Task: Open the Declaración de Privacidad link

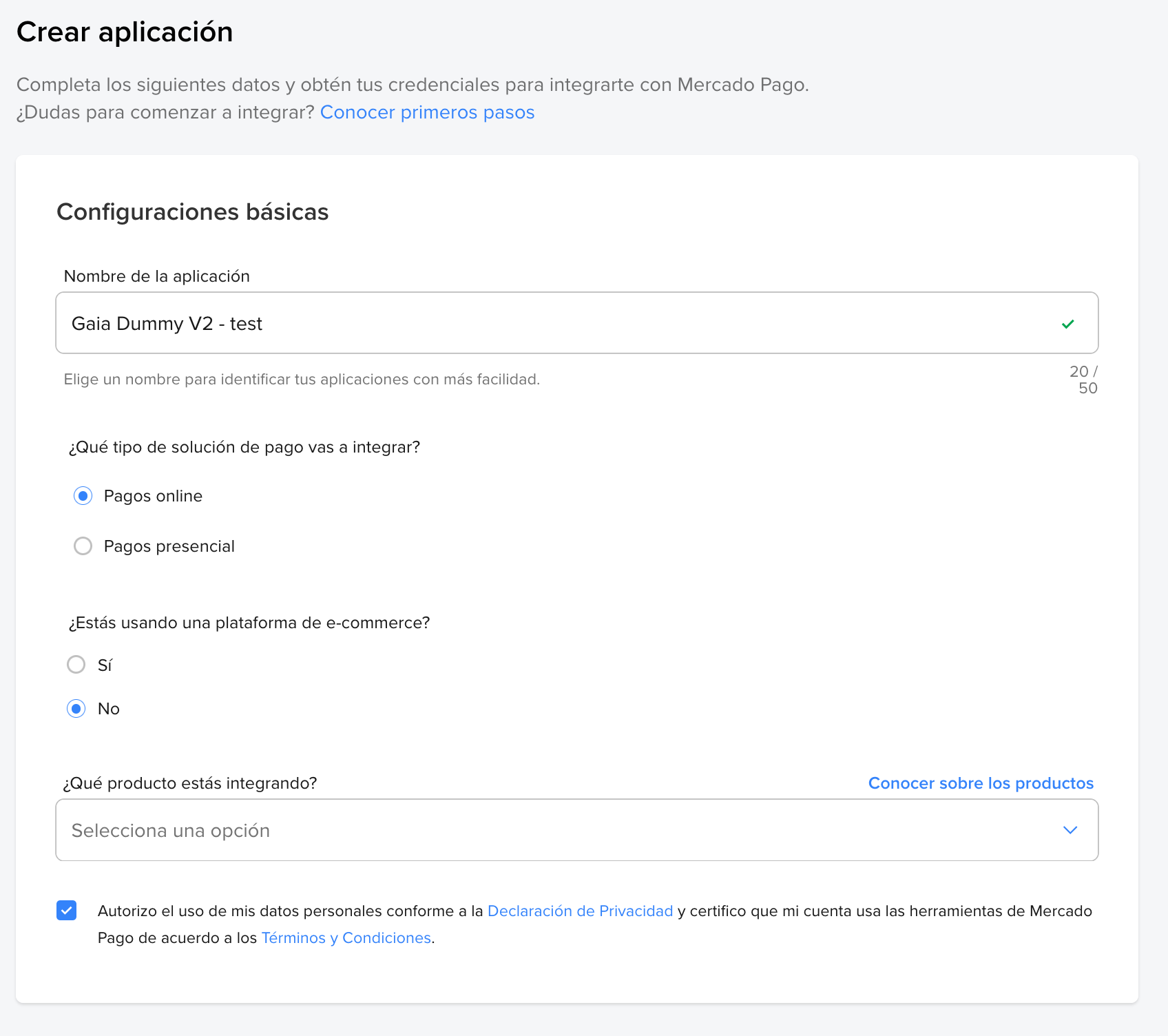Action: point(580,911)
